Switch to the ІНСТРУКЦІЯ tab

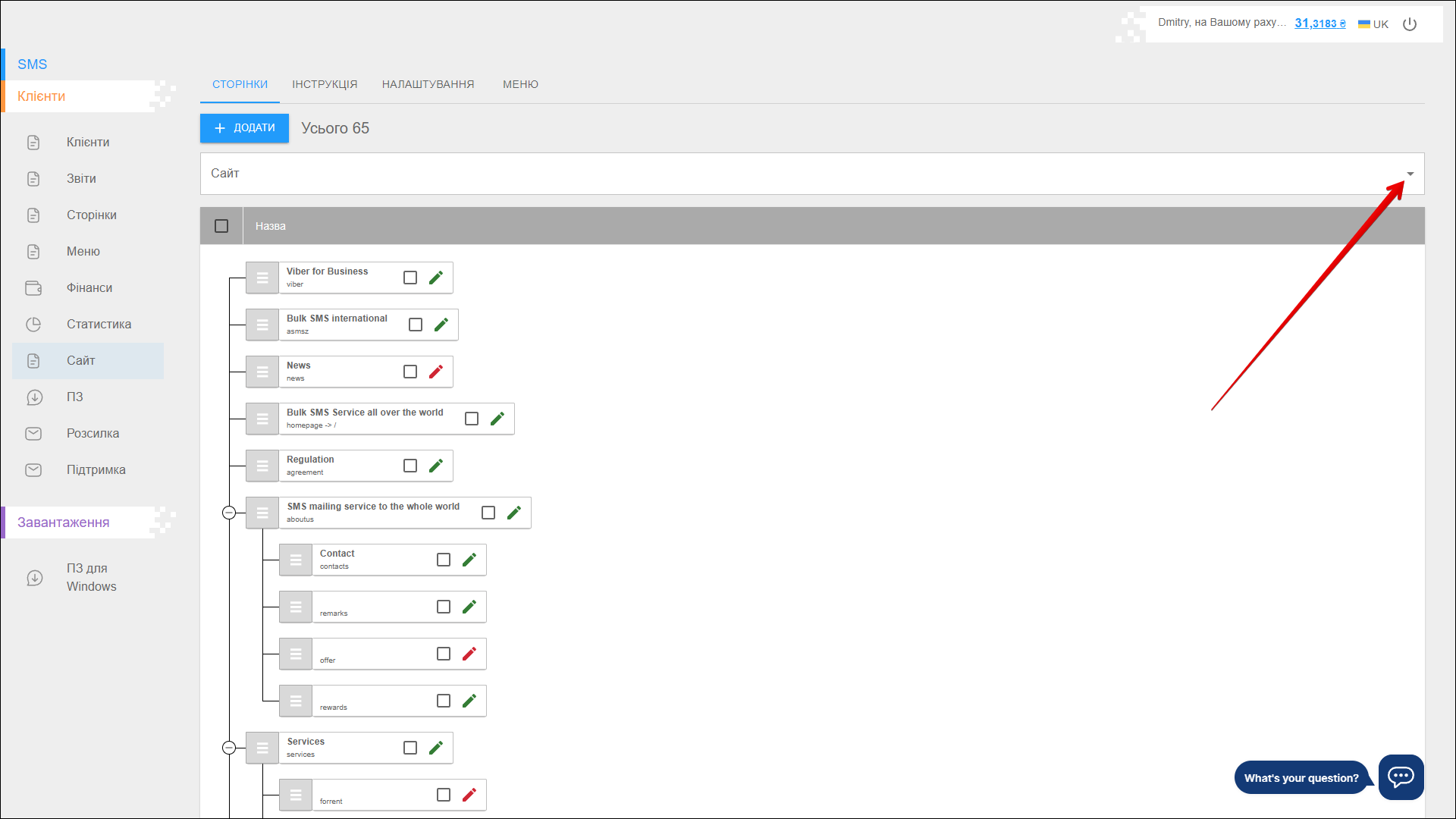pyautogui.click(x=325, y=84)
